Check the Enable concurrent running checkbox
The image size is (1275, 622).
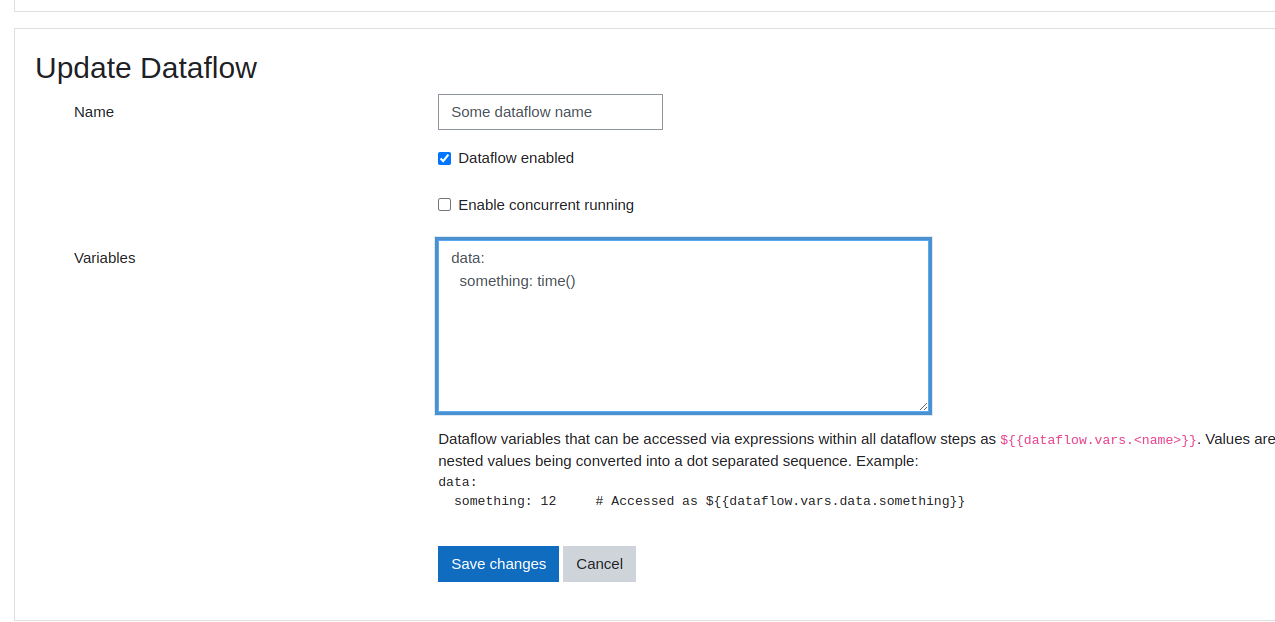444,204
